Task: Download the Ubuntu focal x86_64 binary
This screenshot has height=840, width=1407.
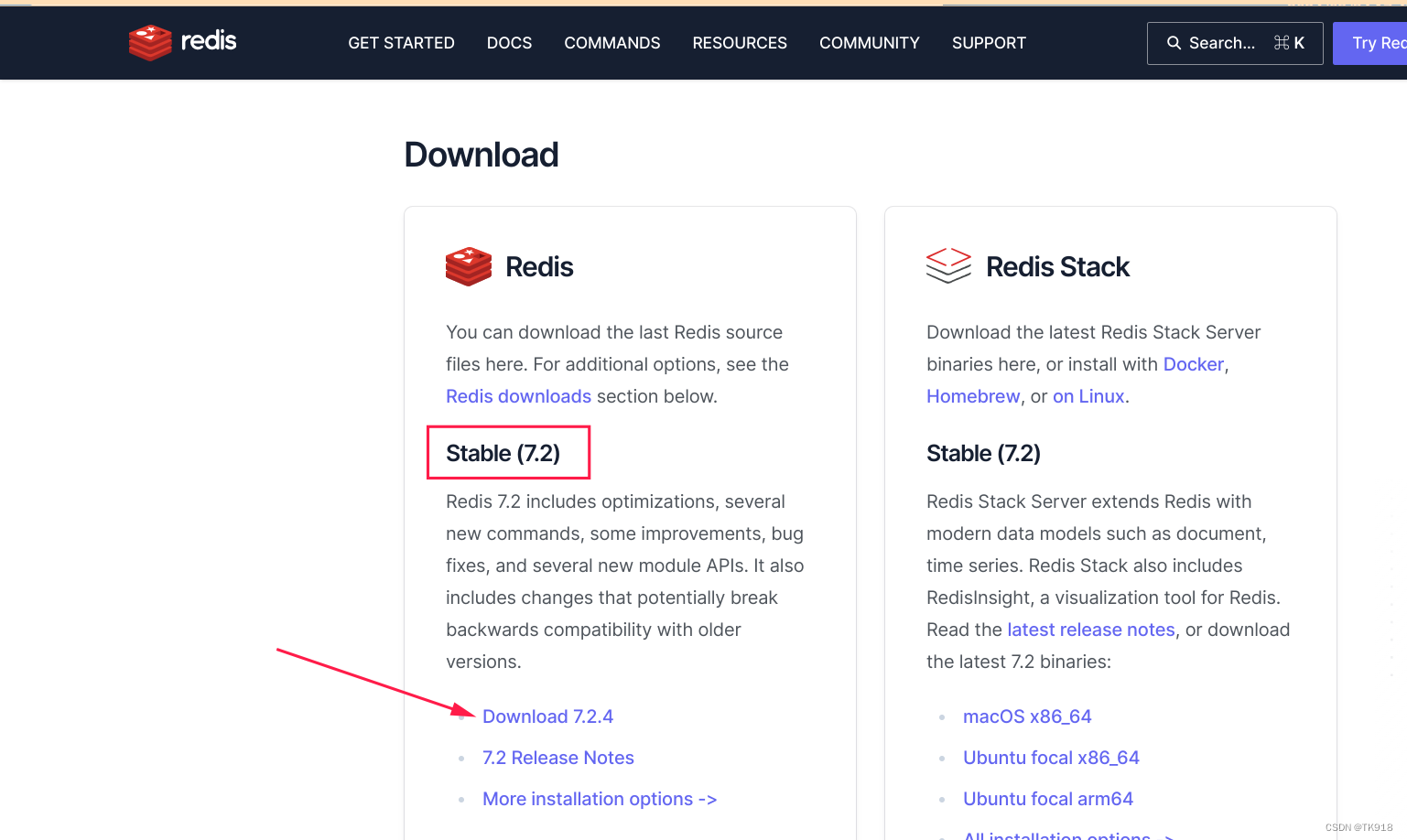Action: tap(1051, 758)
